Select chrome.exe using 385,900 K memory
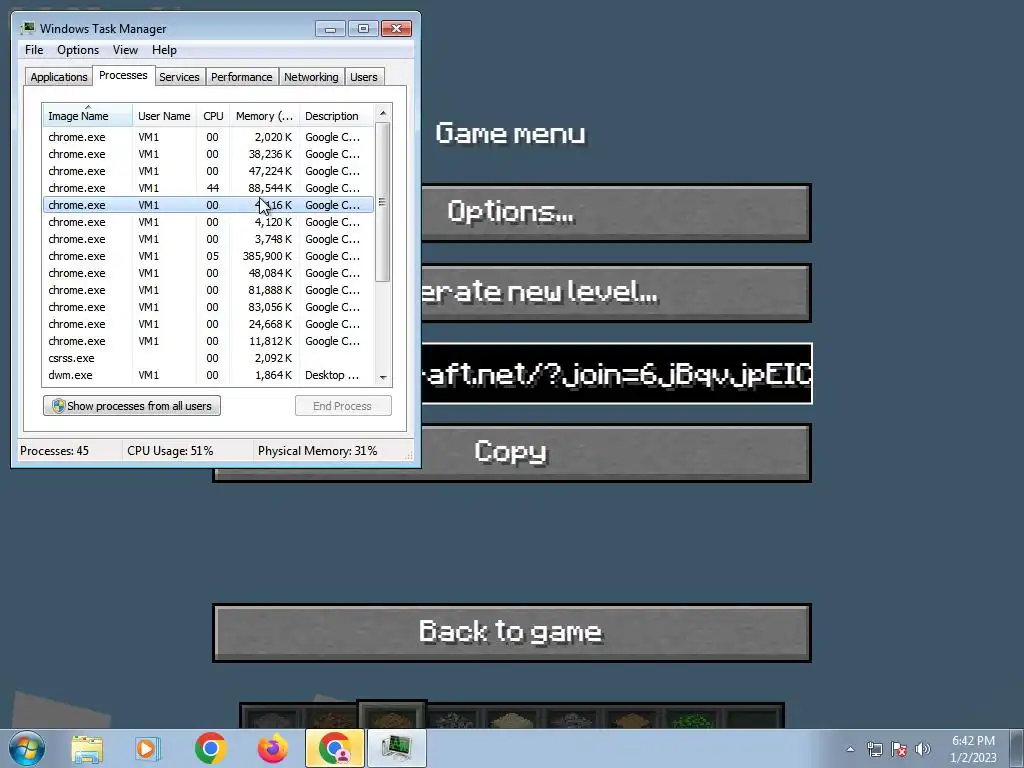Image resolution: width=1024 pixels, height=768 pixels. click(x=208, y=256)
